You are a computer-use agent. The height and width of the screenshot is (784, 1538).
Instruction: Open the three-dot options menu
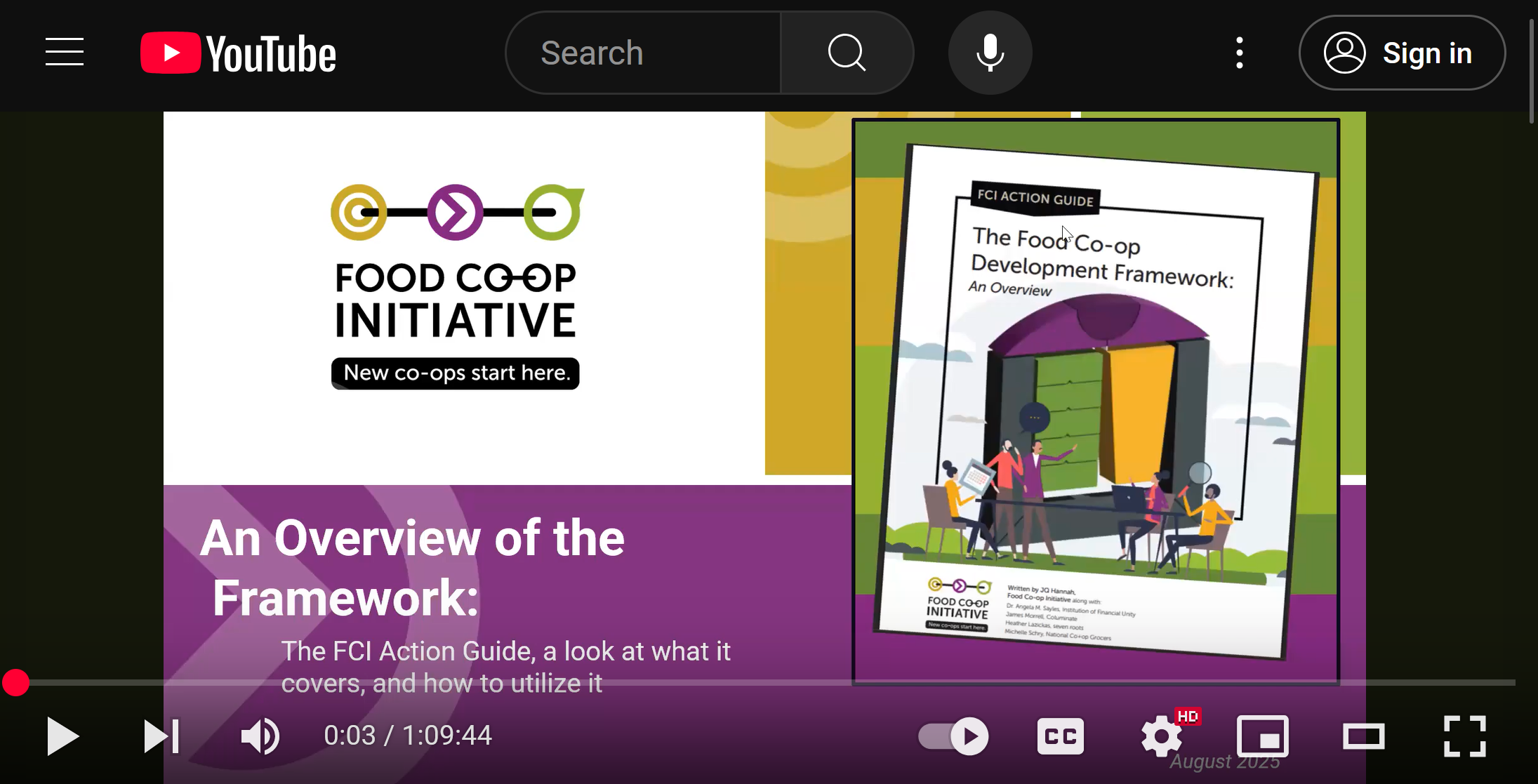tap(1240, 52)
